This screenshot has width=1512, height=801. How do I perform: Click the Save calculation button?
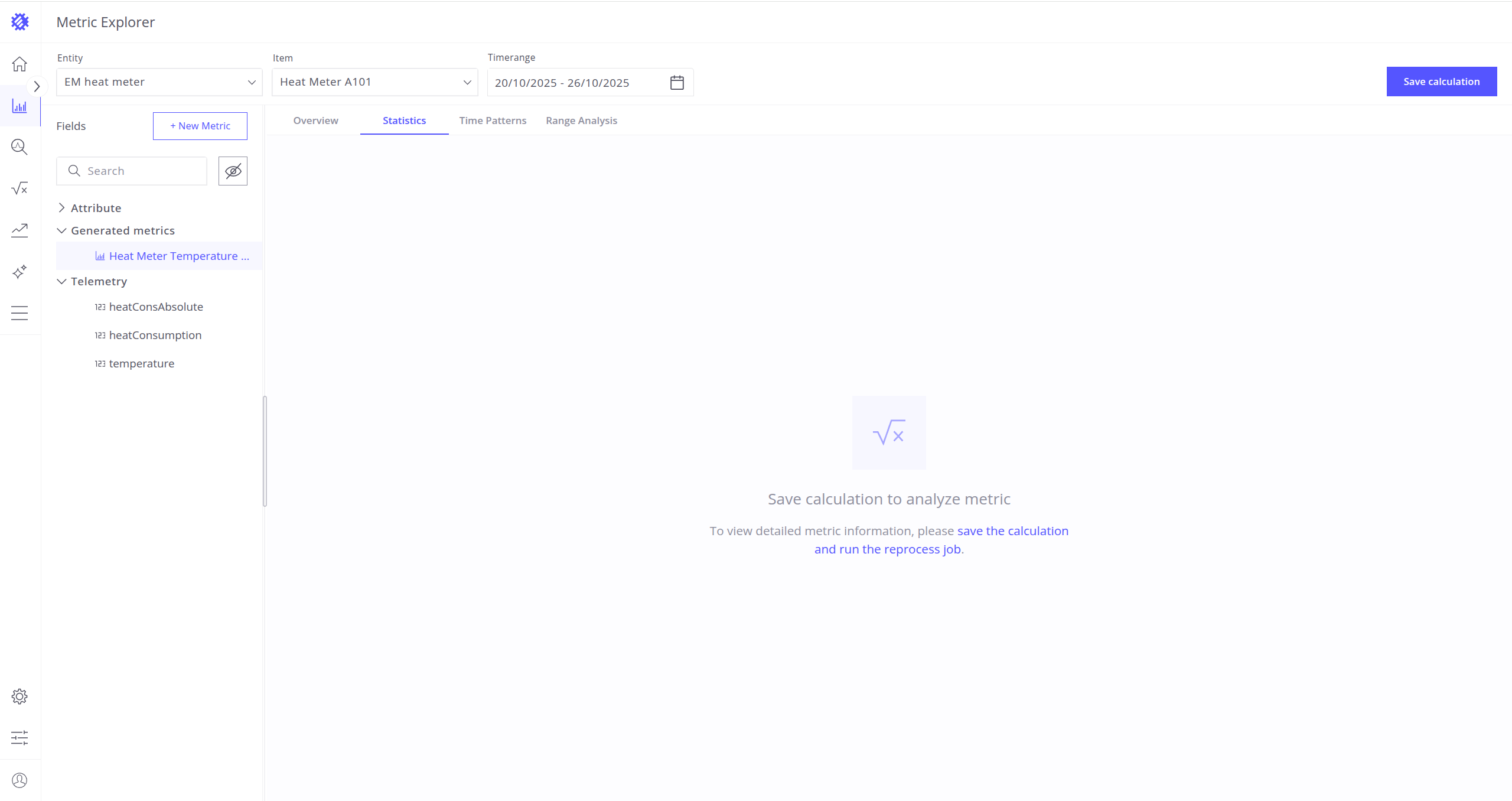tap(1441, 82)
